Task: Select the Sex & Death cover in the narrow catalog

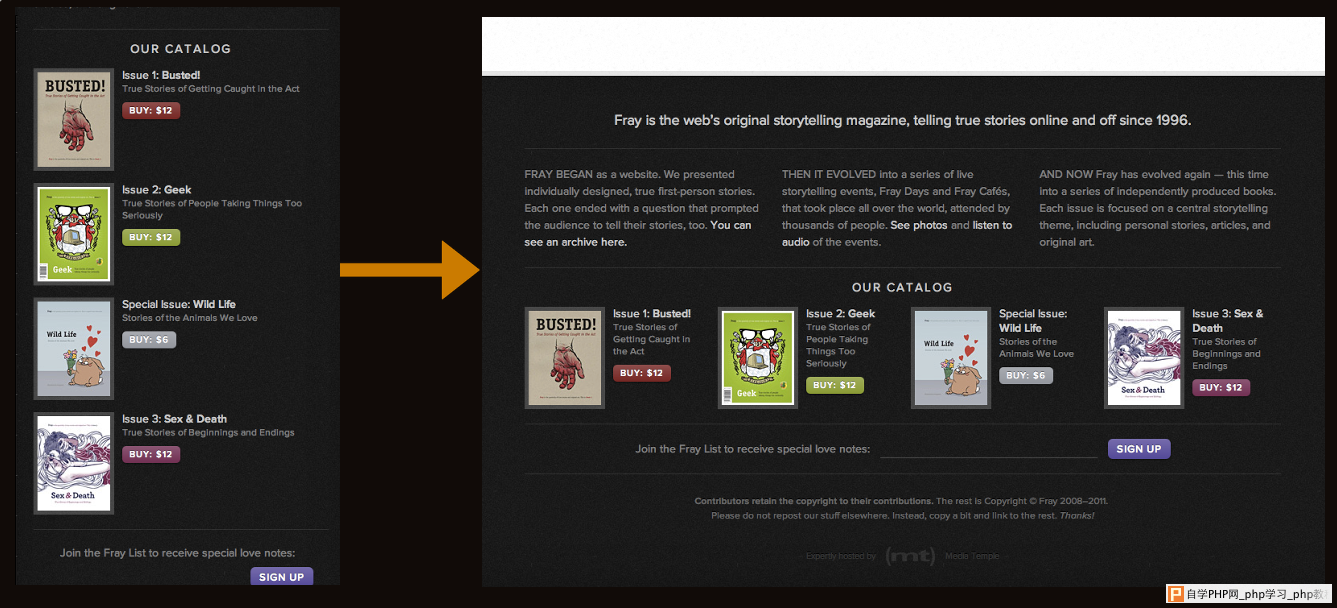Action: pyautogui.click(x=73, y=463)
